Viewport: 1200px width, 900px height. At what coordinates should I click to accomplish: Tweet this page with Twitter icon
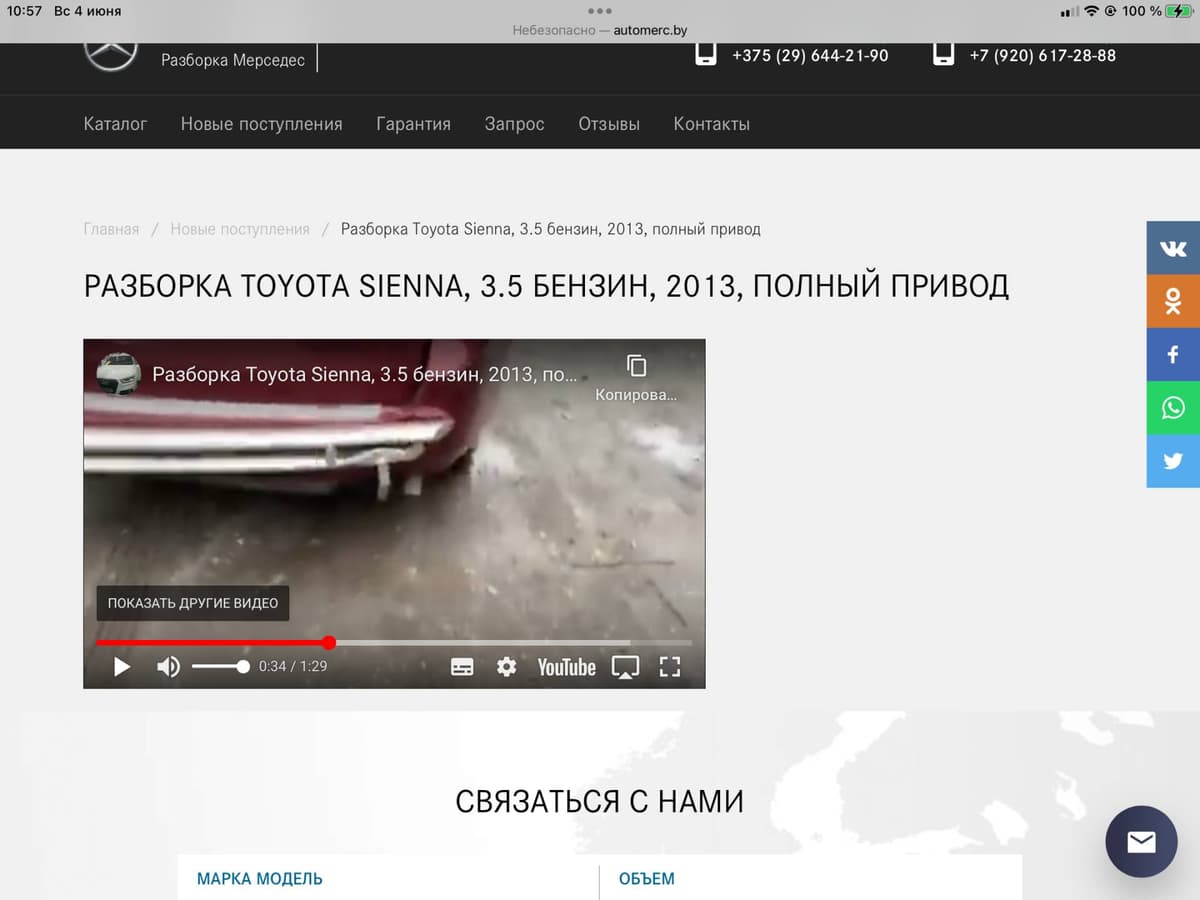1173,461
